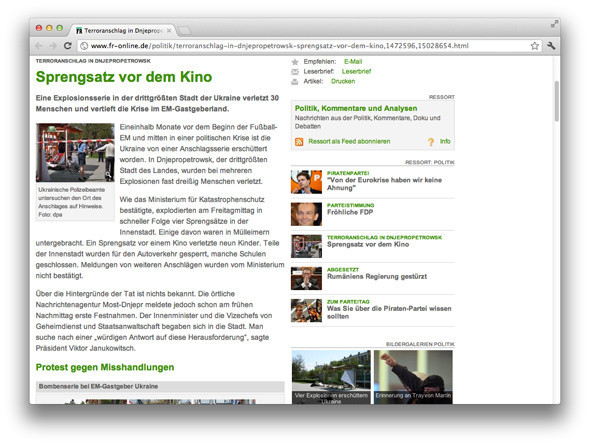590x445 pixels.
Task: Click the printer icon beside Artikel
Action: (295, 81)
